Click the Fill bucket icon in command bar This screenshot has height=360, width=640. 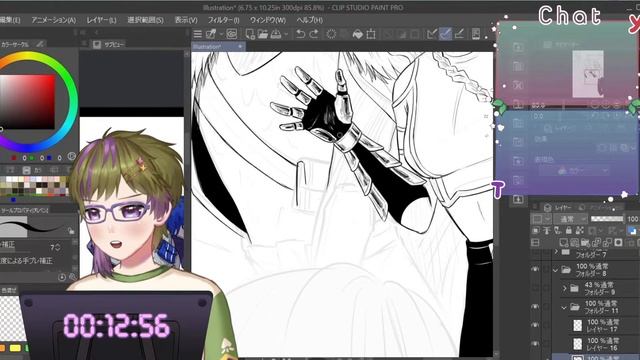click(x=358, y=34)
